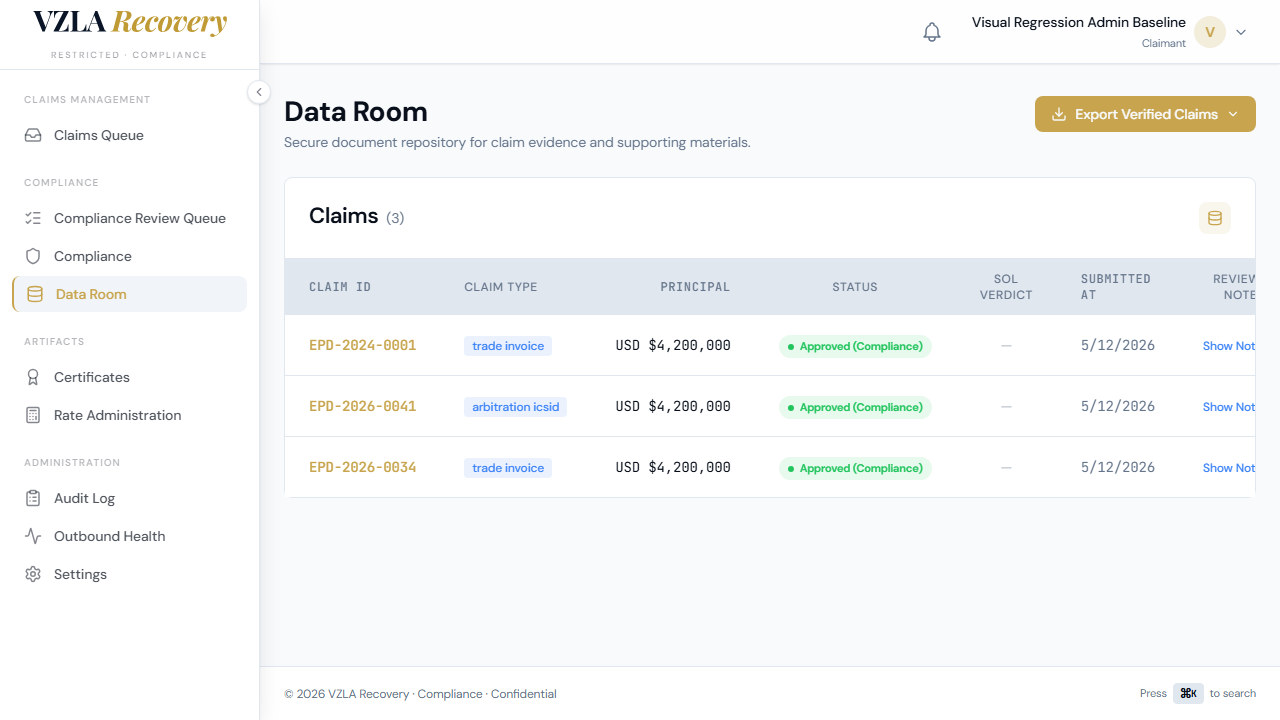This screenshot has height=720, width=1280.
Task: Collapse the sidebar with the chevron button
Action: [x=259, y=92]
